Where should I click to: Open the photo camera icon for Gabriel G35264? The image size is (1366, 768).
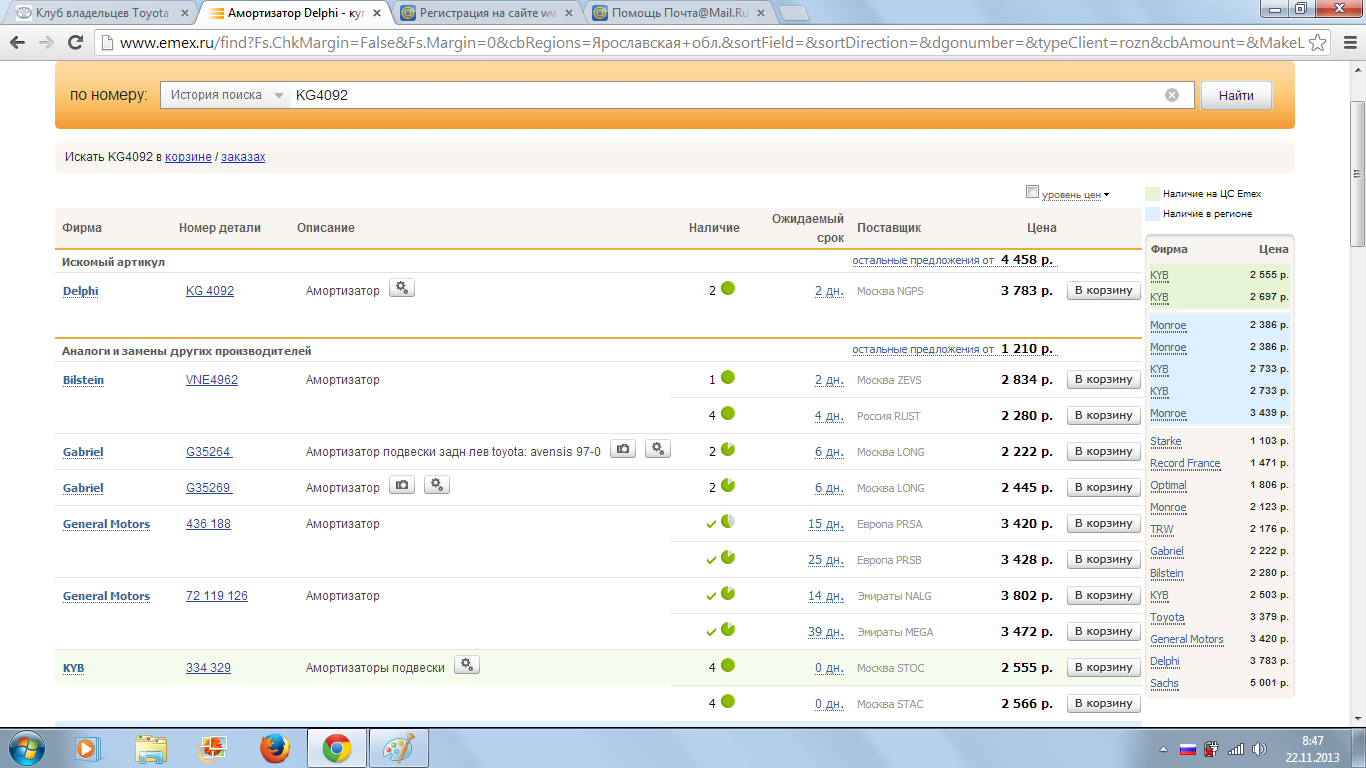click(x=623, y=449)
